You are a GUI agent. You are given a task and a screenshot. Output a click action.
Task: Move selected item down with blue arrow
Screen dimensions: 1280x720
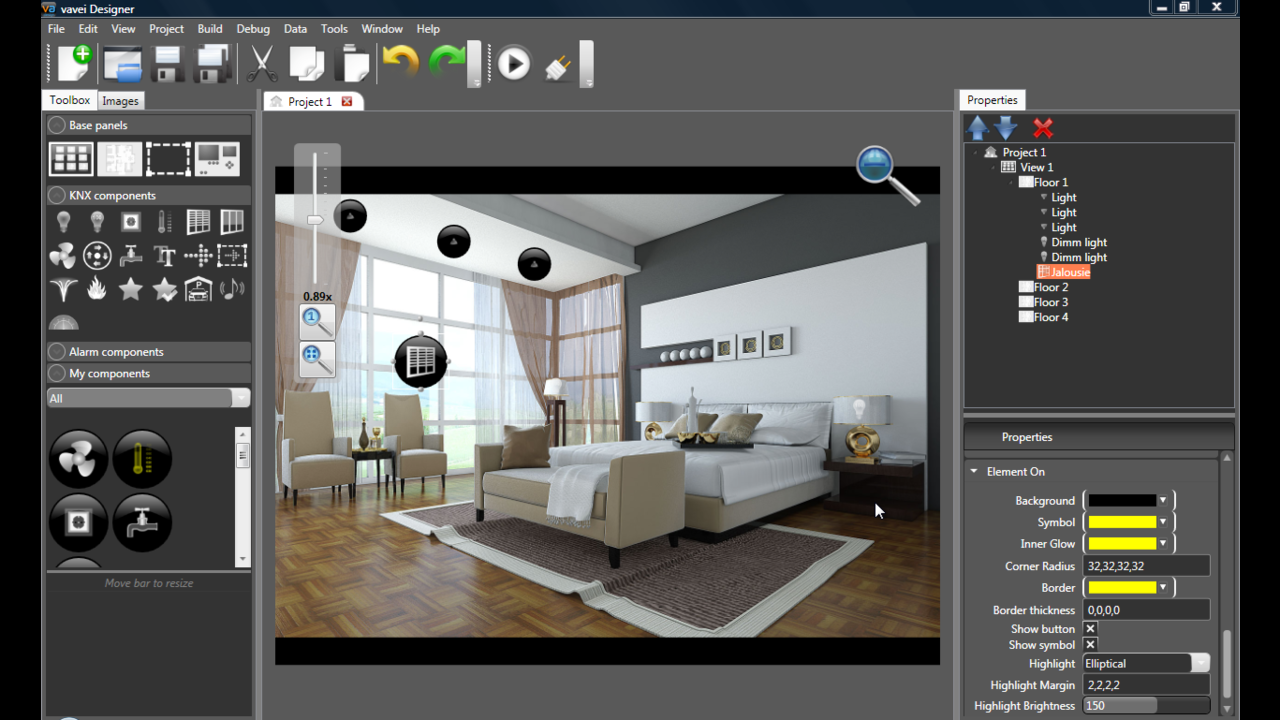[1006, 127]
